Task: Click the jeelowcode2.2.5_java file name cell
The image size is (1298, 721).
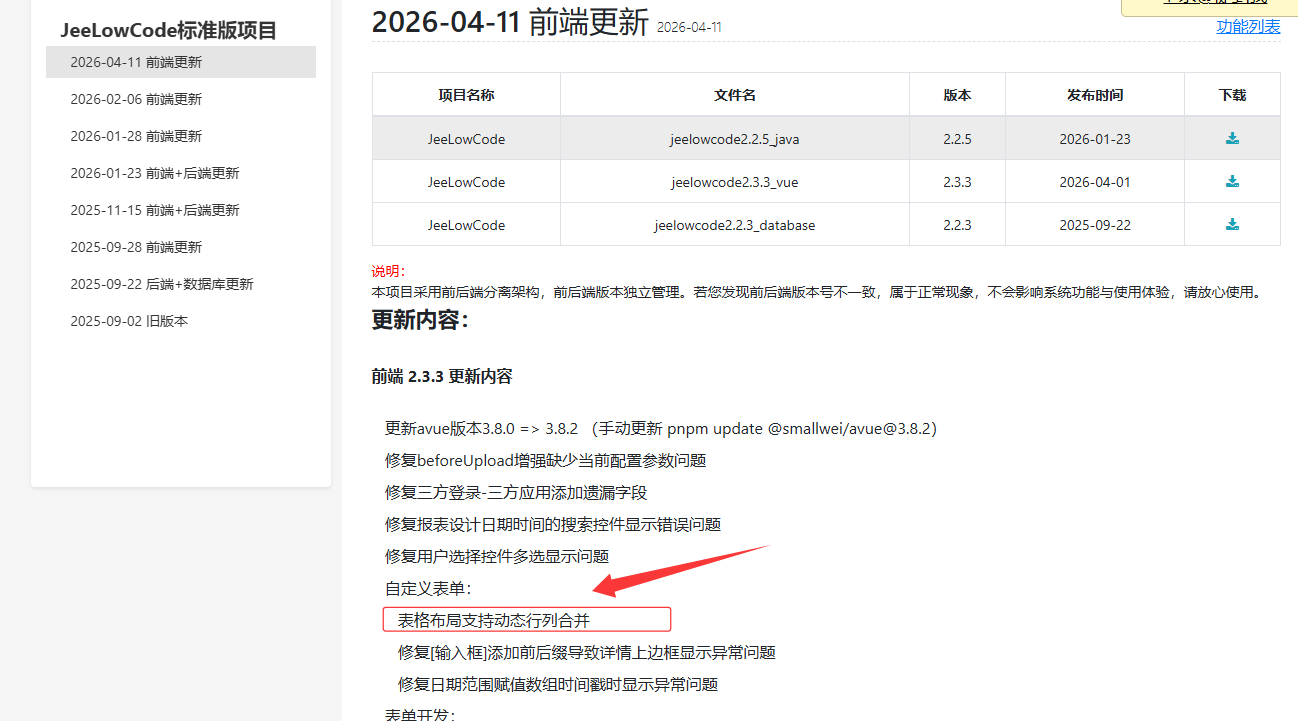Action: (x=734, y=139)
